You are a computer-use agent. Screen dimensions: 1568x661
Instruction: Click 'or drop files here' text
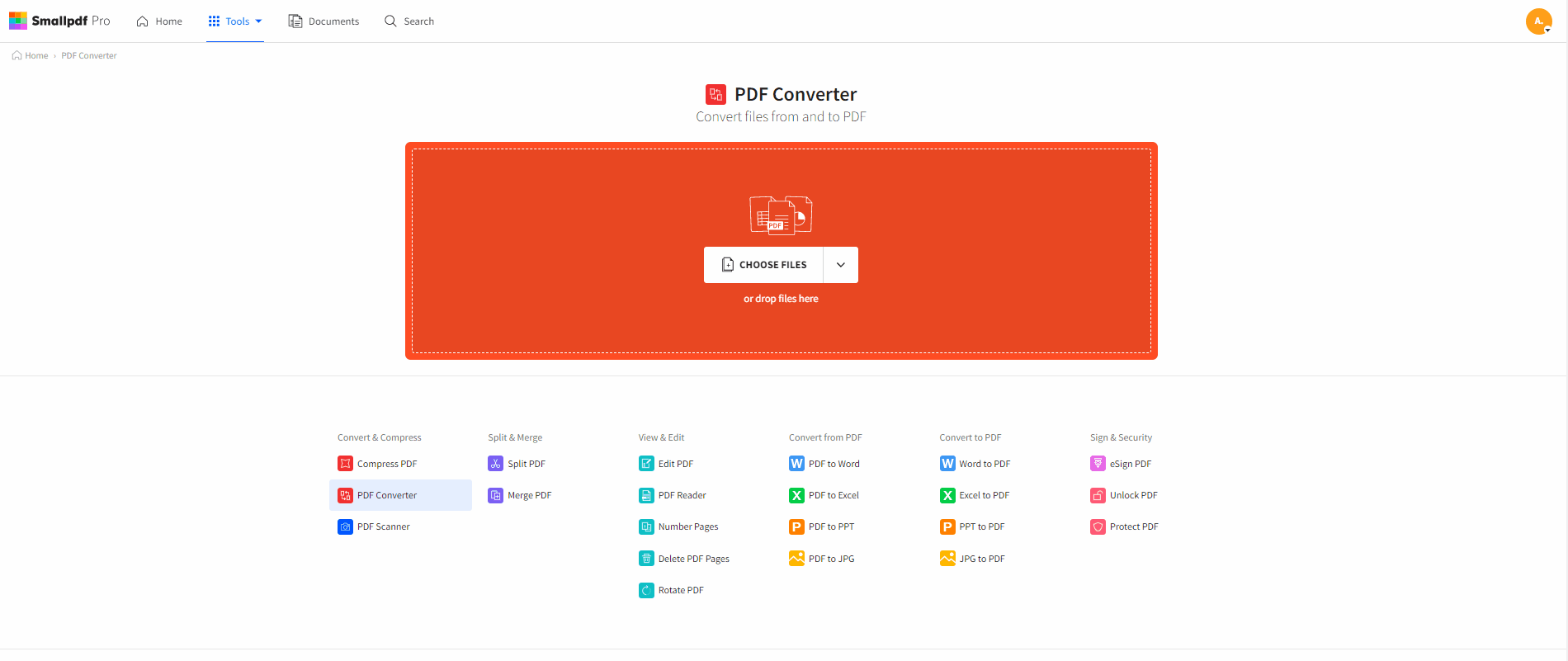[x=781, y=299]
